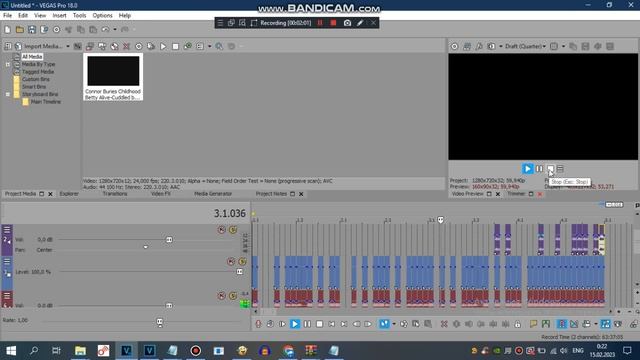The image size is (640, 360).
Task: Capture Bandicam screenshot with camera icon
Action: click(x=347, y=23)
